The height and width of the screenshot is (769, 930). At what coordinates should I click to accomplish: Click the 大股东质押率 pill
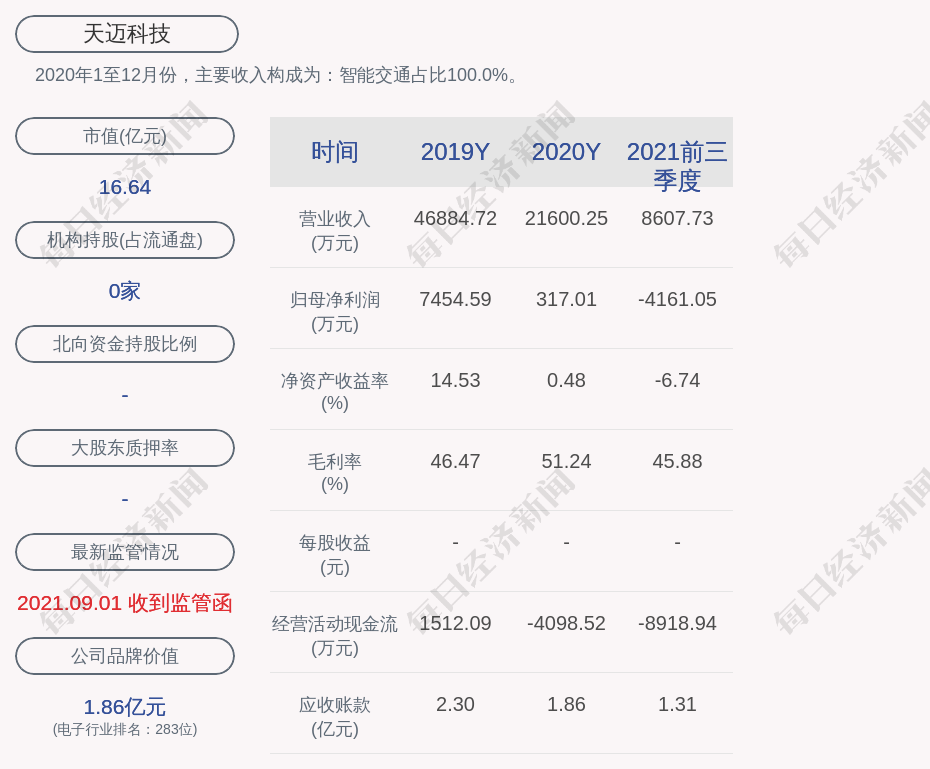(x=125, y=448)
